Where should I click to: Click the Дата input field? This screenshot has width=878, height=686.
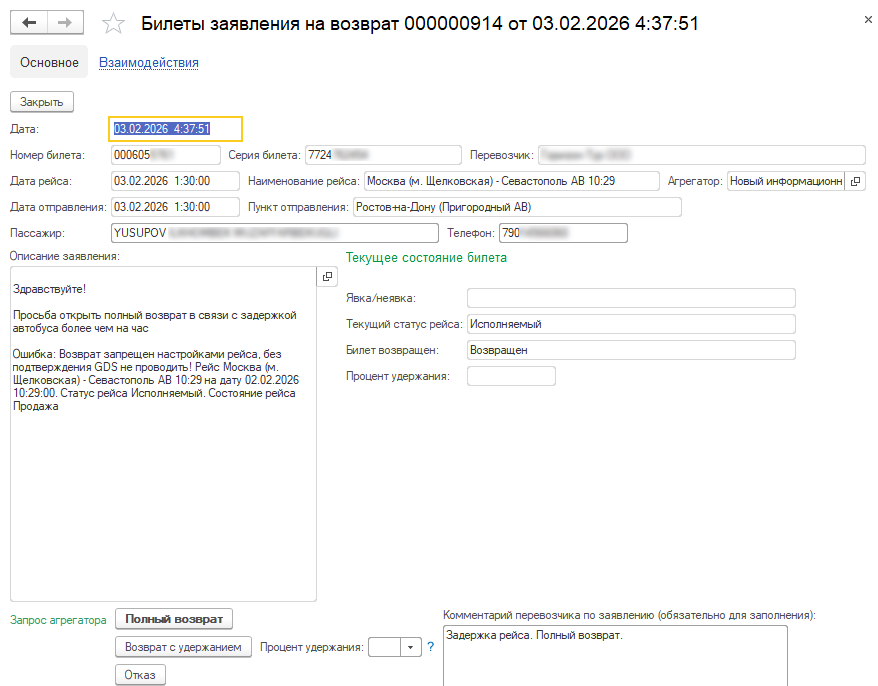[175, 129]
